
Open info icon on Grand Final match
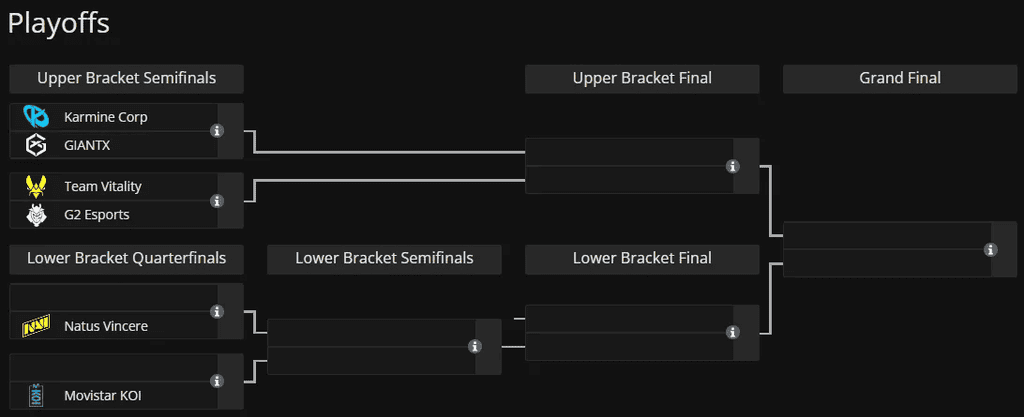tap(991, 249)
